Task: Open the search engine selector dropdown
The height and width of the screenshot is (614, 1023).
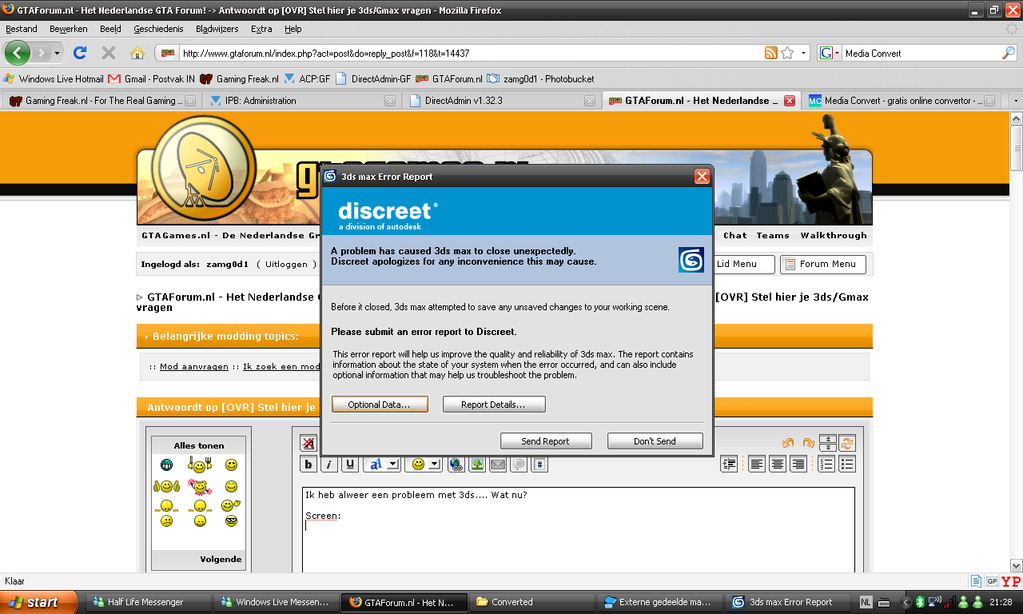Action: (x=829, y=53)
